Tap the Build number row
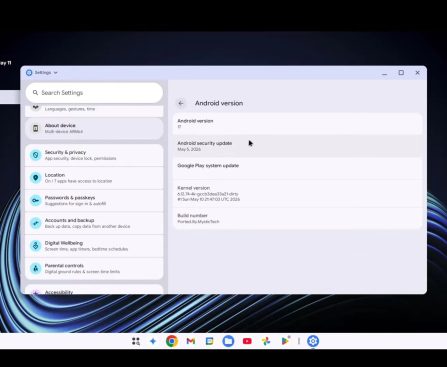447x367 pixels. coord(297,218)
